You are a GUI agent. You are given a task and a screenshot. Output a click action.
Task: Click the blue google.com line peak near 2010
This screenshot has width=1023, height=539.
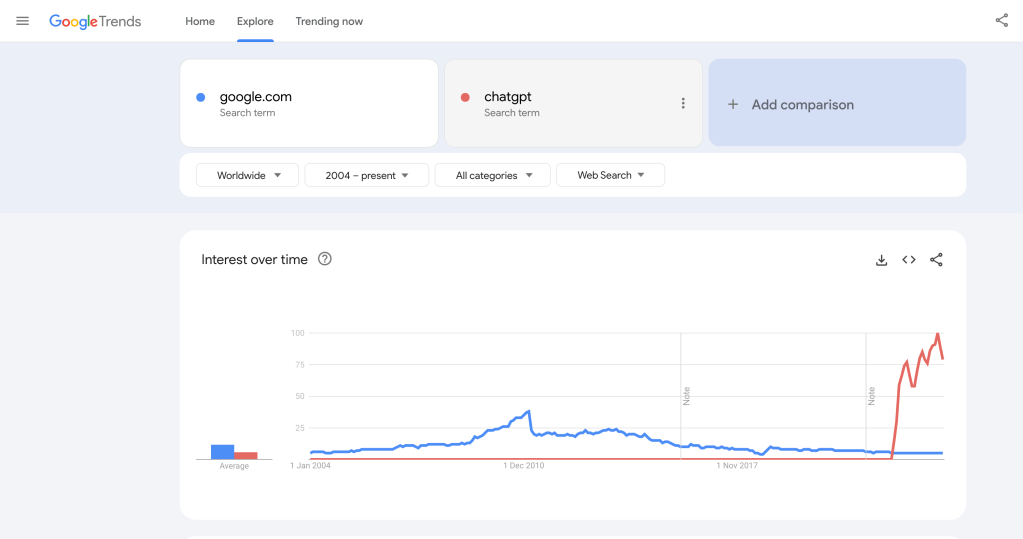[528, 412]
